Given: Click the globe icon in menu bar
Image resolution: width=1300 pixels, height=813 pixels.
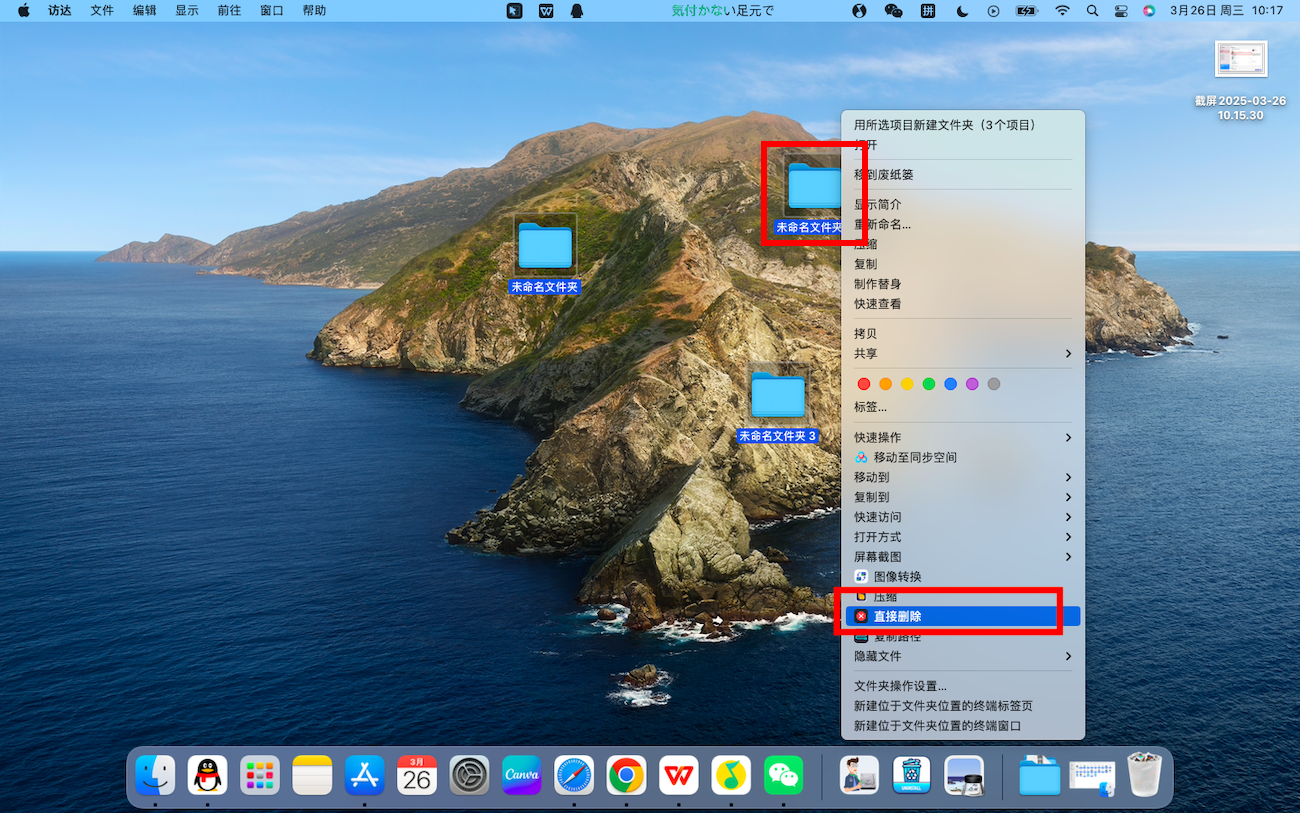Looking at the screenshot, I should pyautogui.click(x=860, y=11).
